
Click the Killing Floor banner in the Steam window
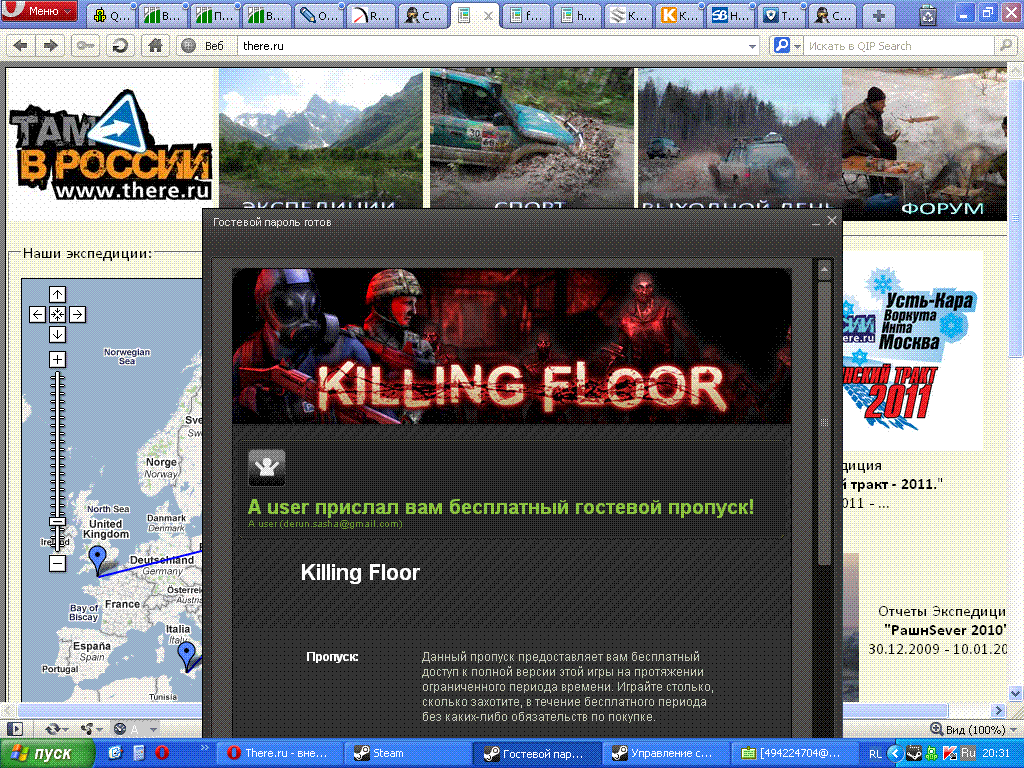512,346
